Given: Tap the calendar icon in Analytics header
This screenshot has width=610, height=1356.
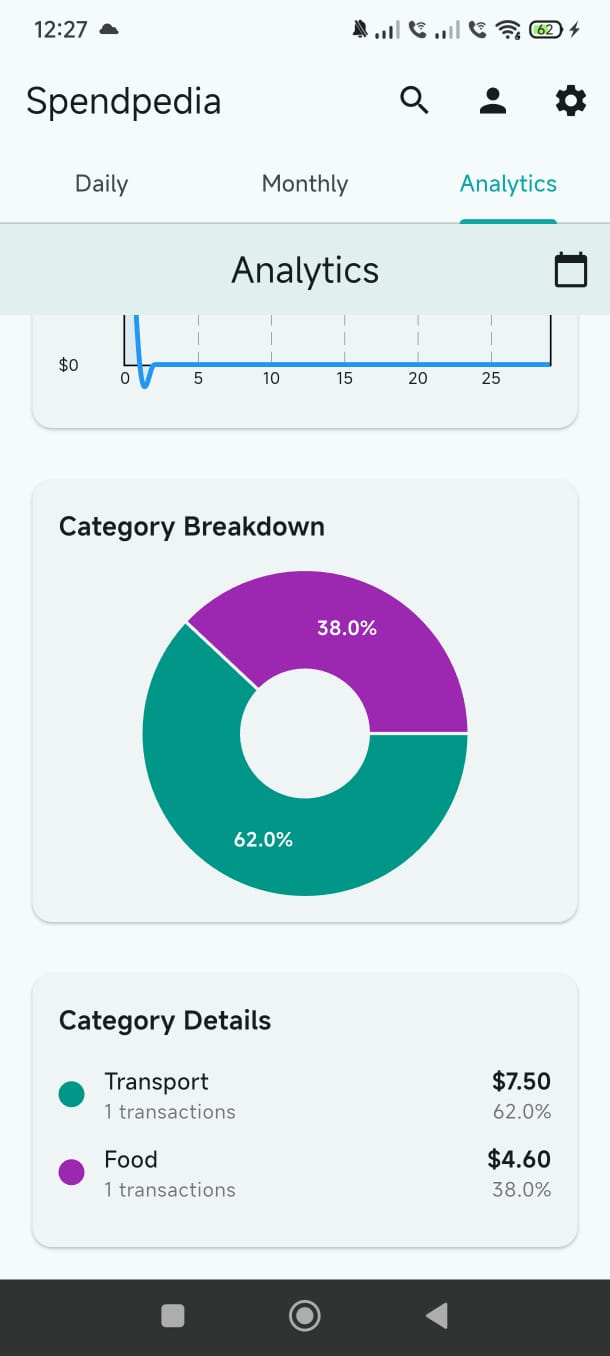Looking at the screenshot, I should click(x=571, y=270).
